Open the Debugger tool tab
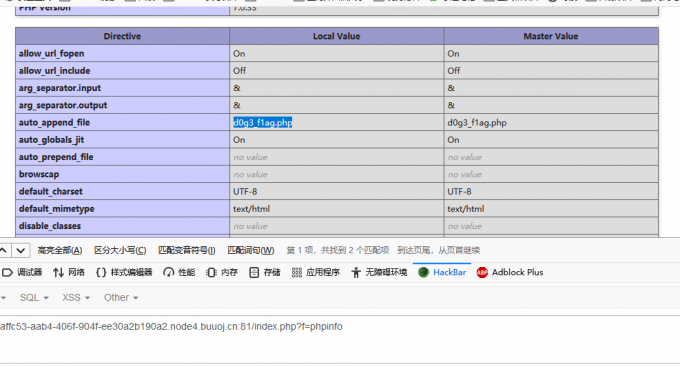The width and height of the screenshot is (680, 367). tap(22, 272)
